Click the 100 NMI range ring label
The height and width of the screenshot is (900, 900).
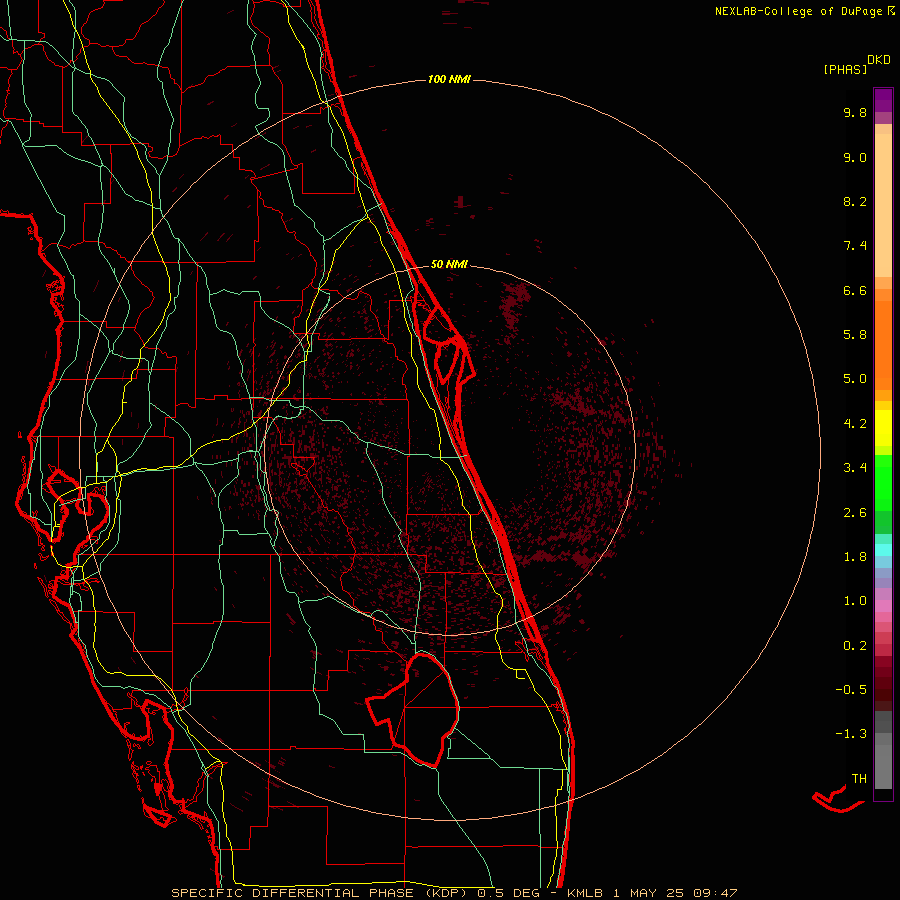tap(449, 79)
